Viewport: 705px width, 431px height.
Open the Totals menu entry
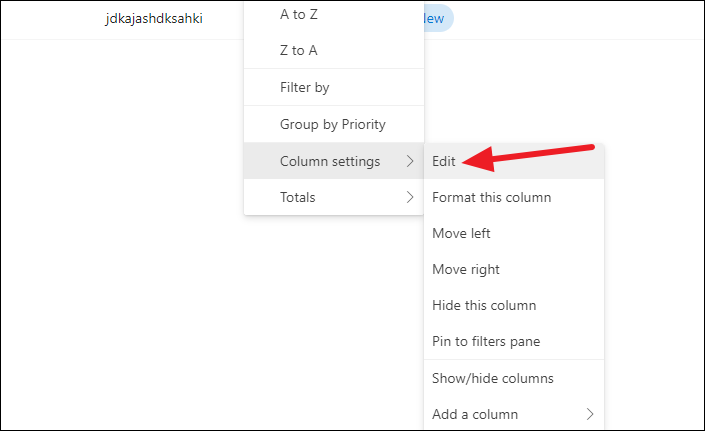[297, 197]
